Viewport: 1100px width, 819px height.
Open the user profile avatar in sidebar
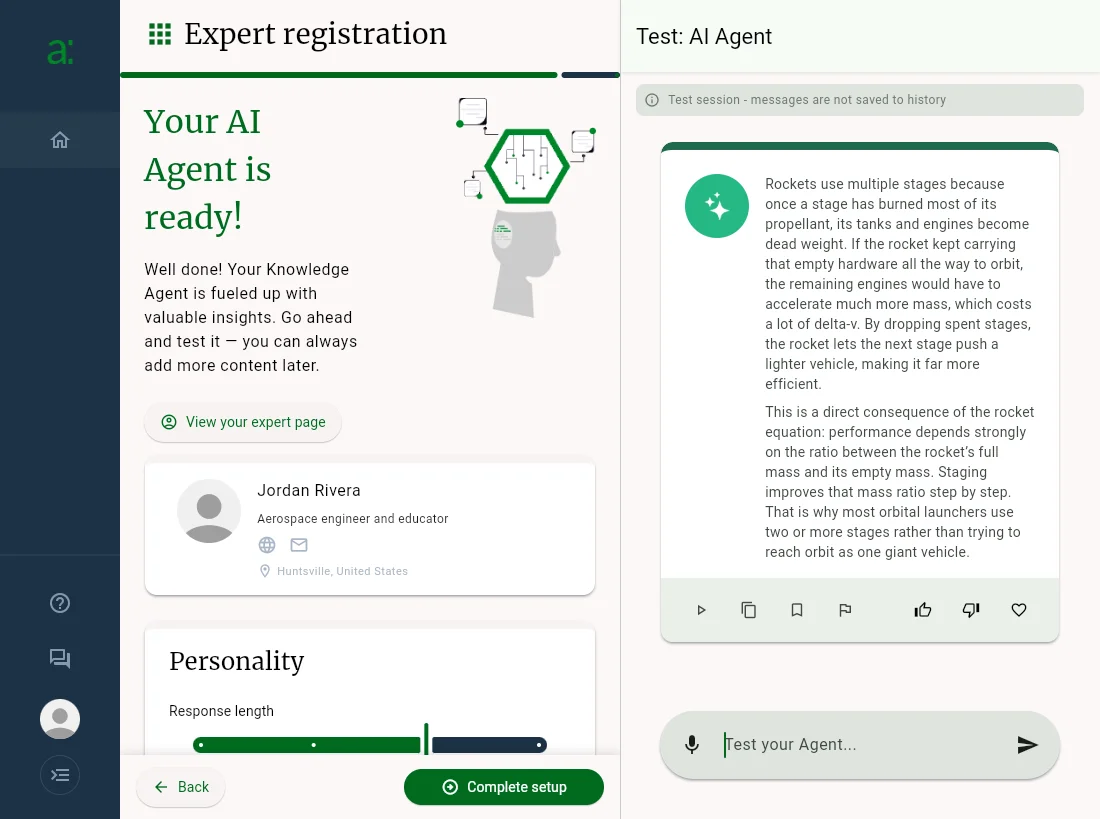[x=60, y=719]
